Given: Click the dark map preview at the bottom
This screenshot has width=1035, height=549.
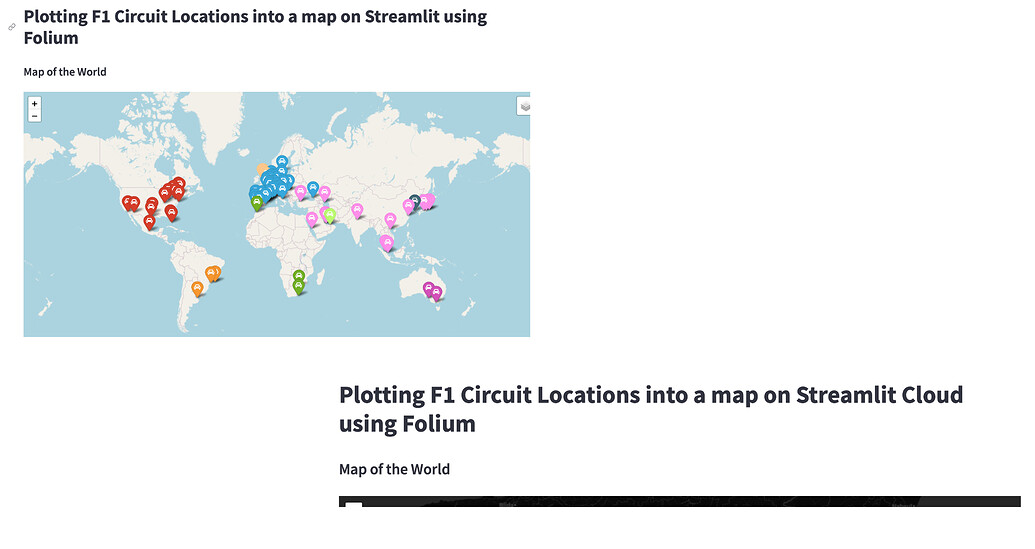Looking at the screenshot, I should click(679, 501).
